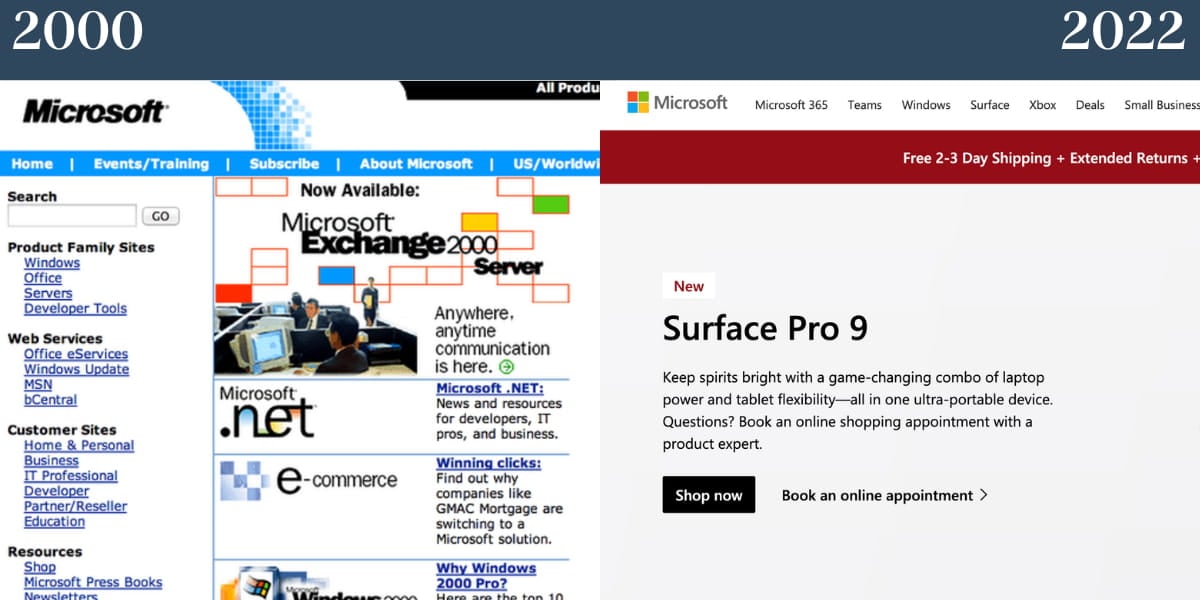
Task: Open the MSN link
Action: 38,384
